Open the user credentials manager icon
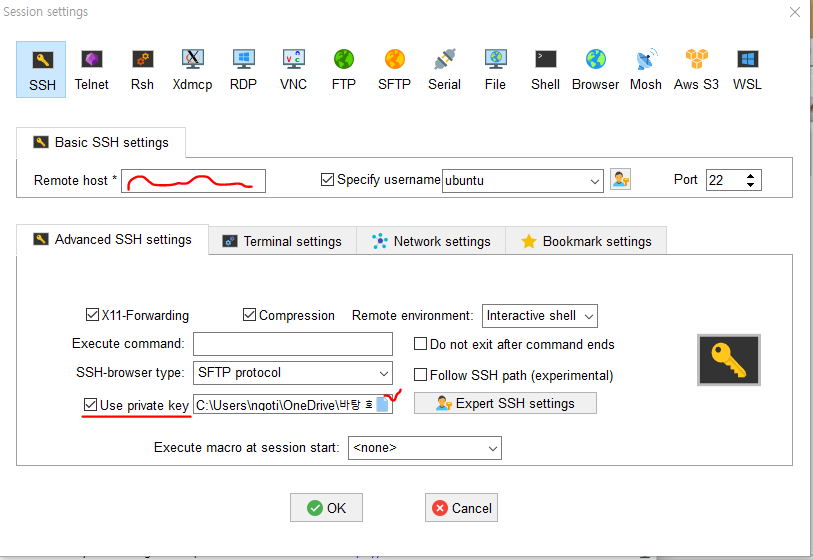This screenshot has width=813, height=560. click(620, 179)
